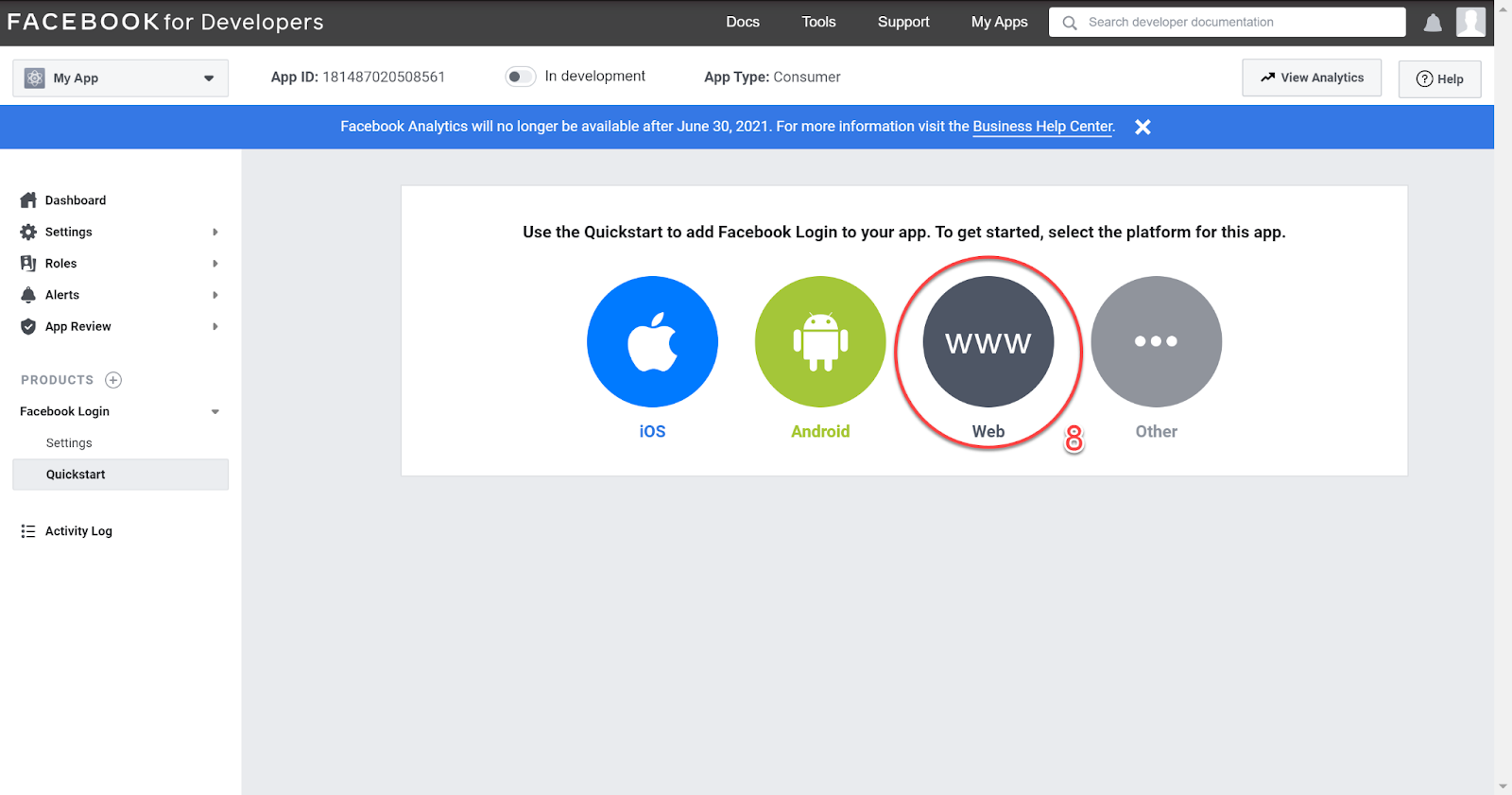
Task: Click the My App atom icon
Action: (x=35, y=78)
